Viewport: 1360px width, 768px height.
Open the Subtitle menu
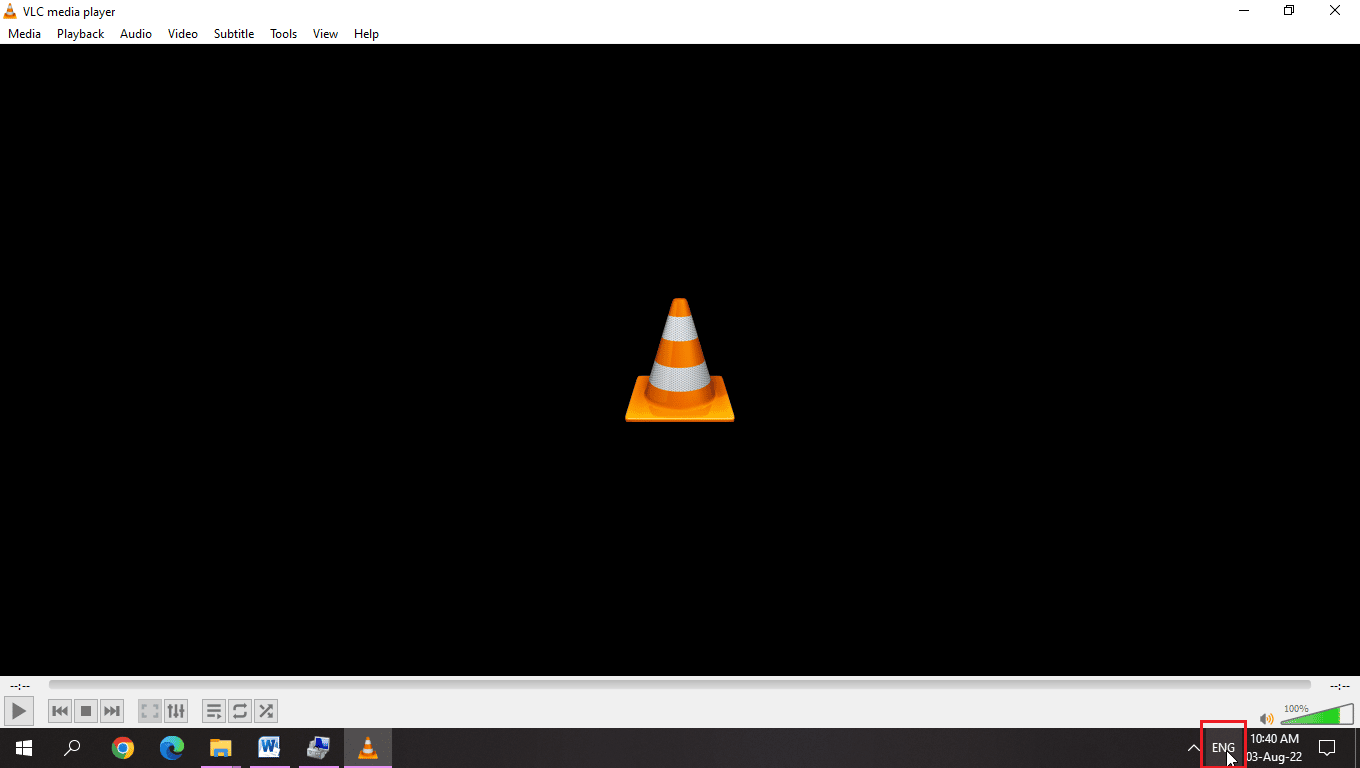pos(234,34)
